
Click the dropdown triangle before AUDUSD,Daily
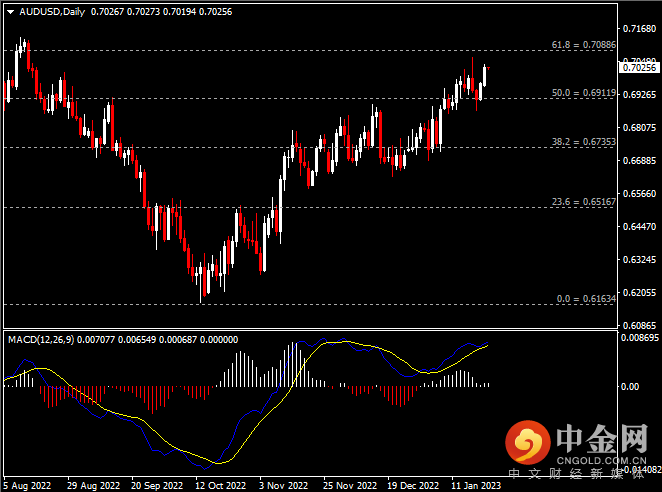(11, 12)
